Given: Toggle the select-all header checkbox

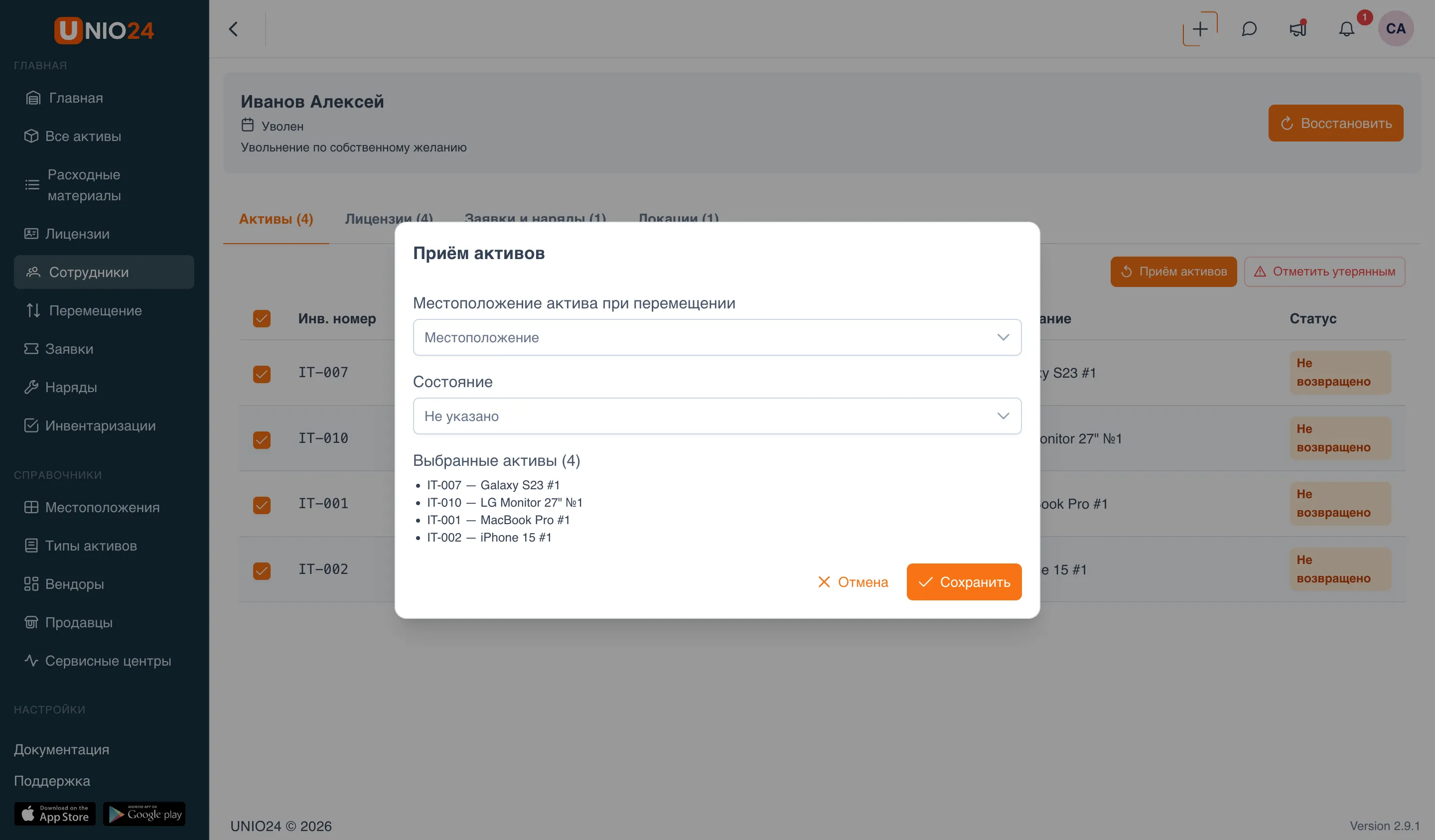Looking at the screenshot, I should pos(262,318).
